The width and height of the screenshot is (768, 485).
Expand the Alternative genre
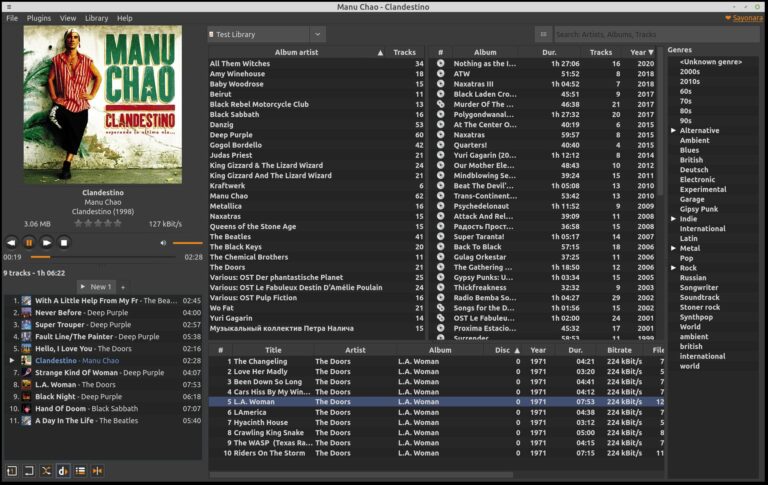[x=674, y=131]
